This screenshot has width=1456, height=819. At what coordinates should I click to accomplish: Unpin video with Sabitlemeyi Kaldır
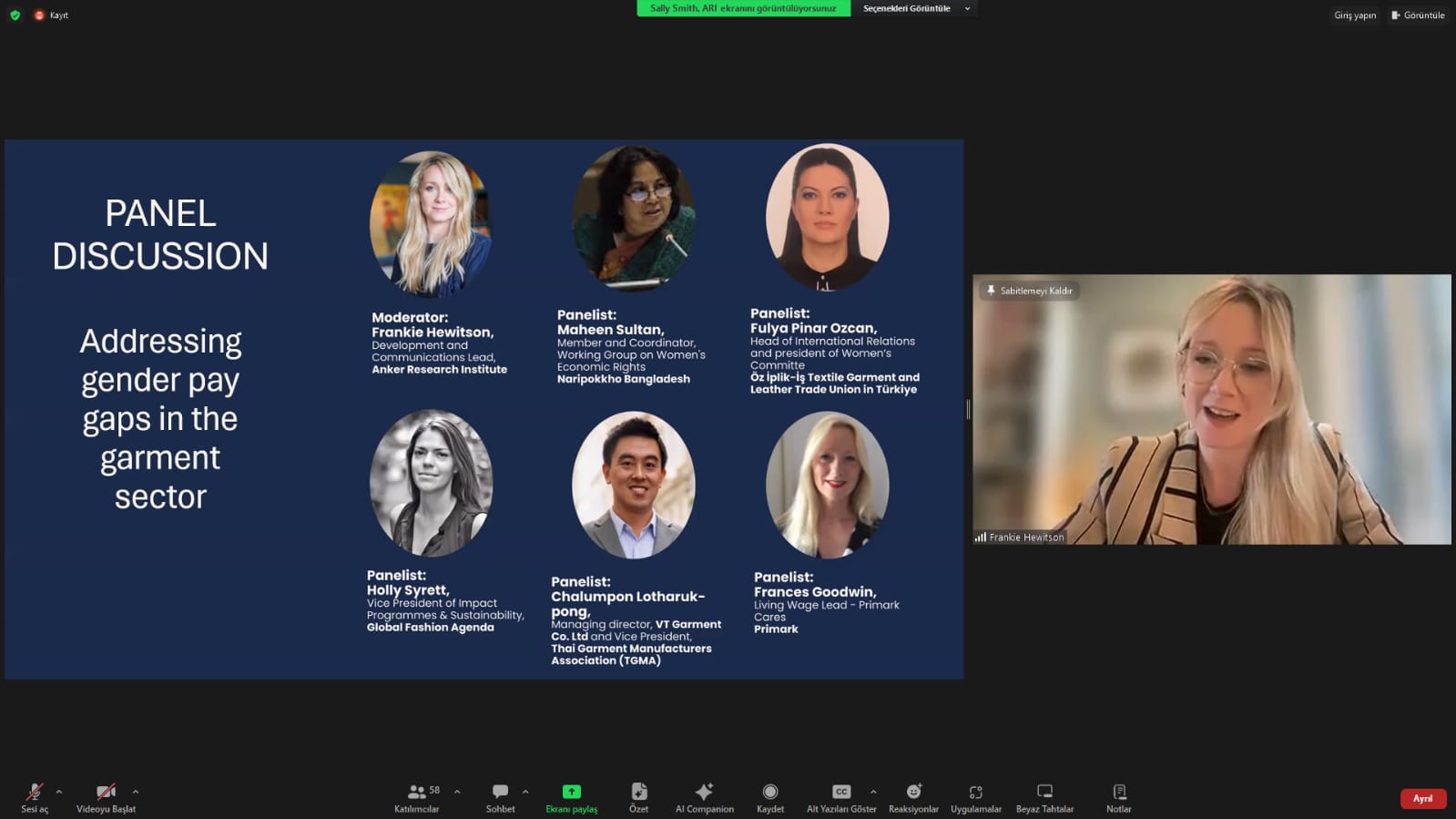click(x=1029, y=291)
